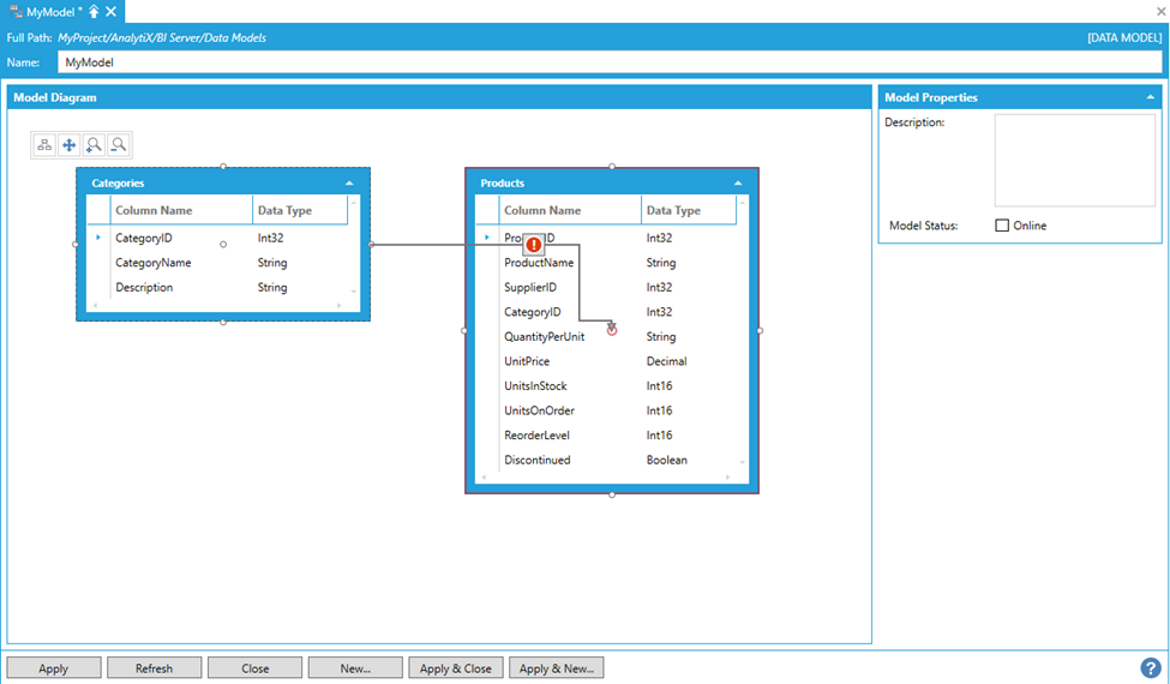The width and height of the screenshot is (1170, 684).
Task: Close the MyModel tab
Action: coord(111,11)
